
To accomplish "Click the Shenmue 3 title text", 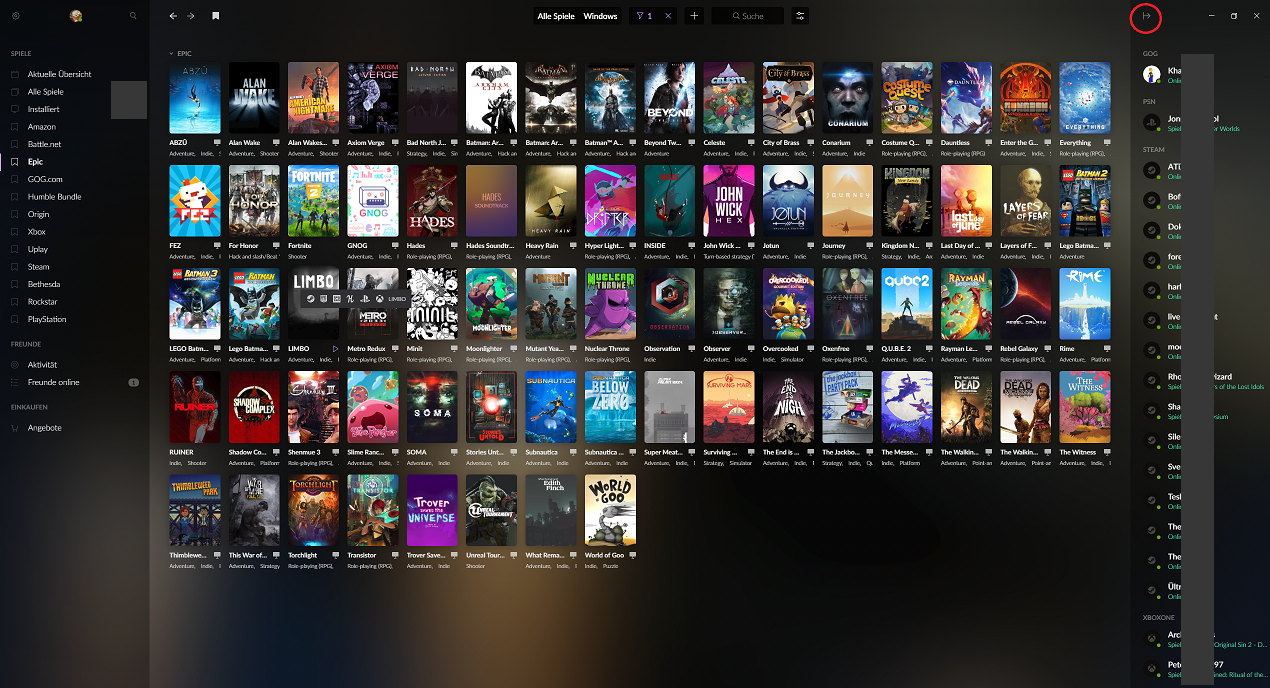I will [x=304, y=452].
